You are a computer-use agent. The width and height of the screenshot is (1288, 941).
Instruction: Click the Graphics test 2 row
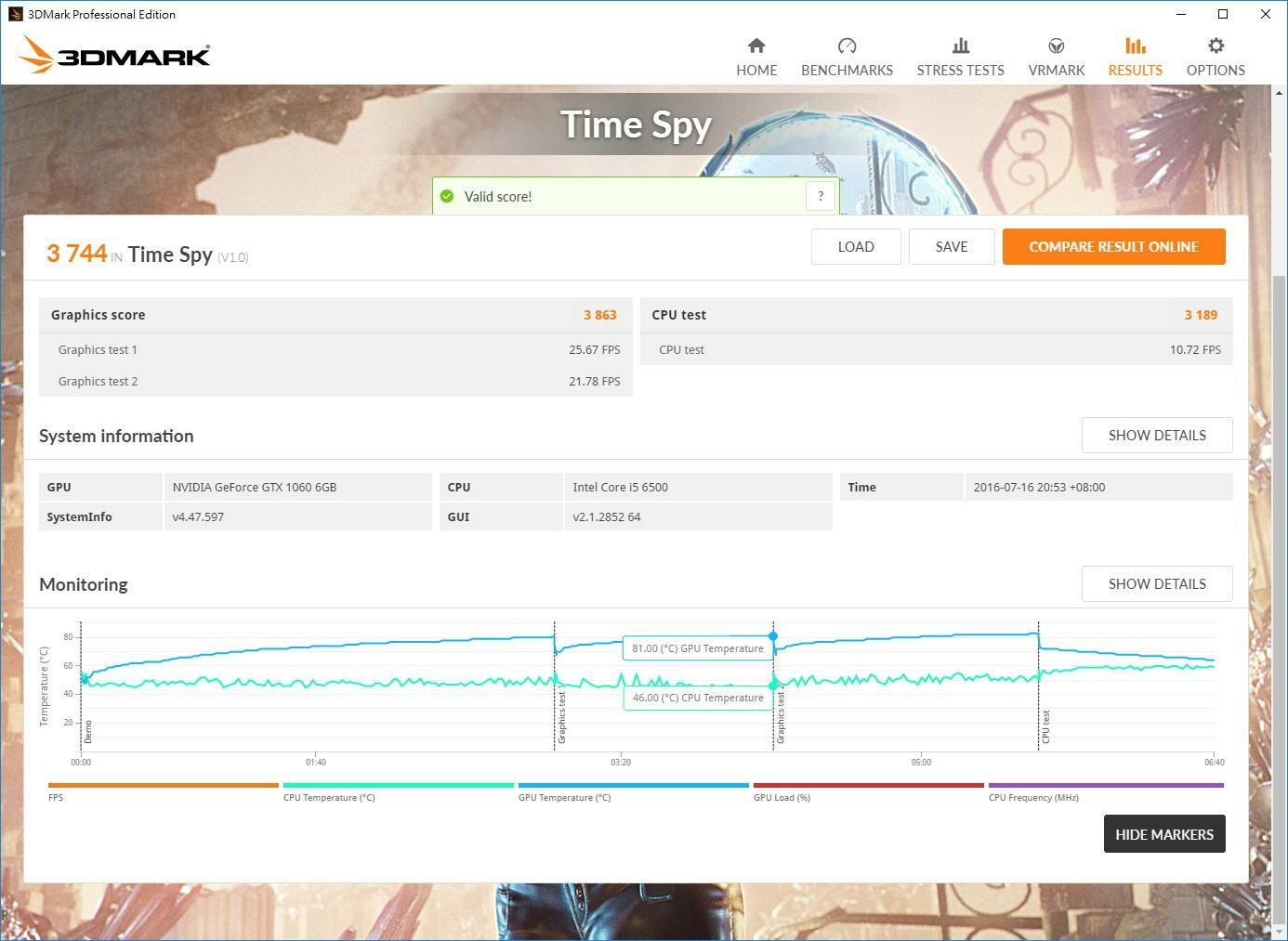(335, 381)
